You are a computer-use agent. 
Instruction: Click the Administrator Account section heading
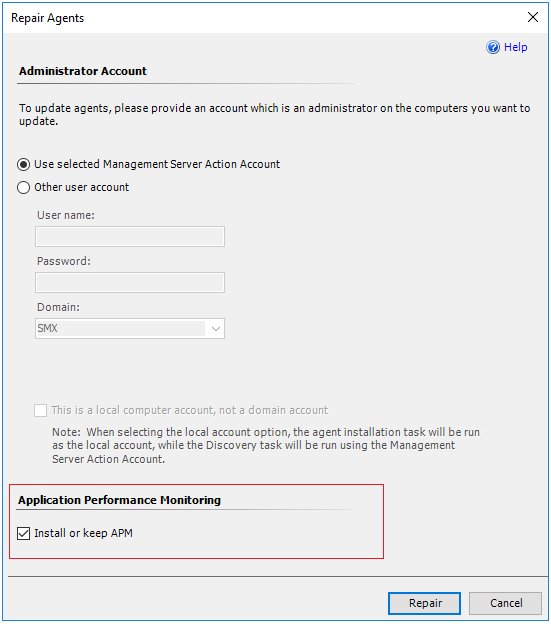tap(83, 71)
